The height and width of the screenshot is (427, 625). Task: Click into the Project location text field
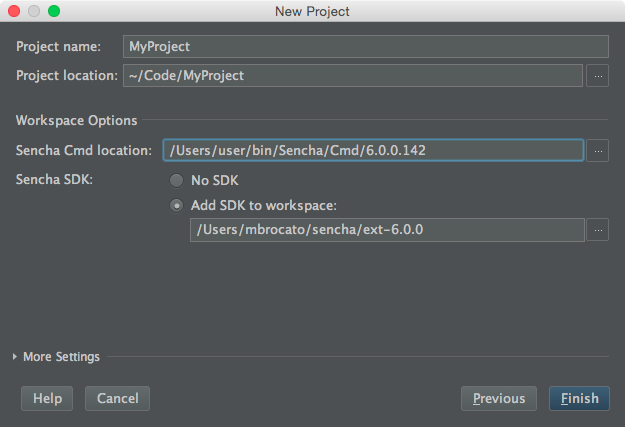click(353, 76)
